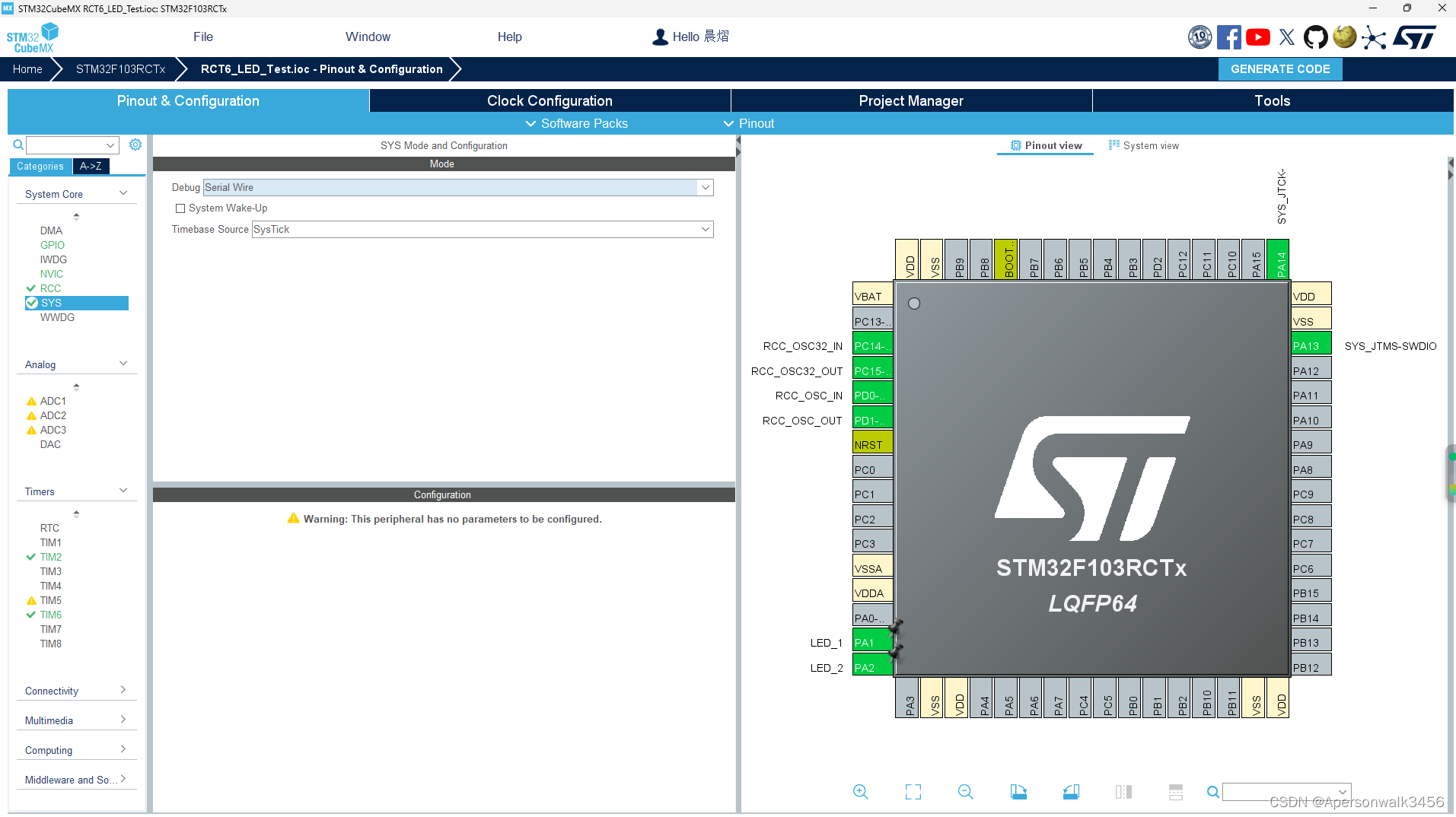Enable the System Wake-Up option
Screen dimensions: 1456x817
point(180,208)
